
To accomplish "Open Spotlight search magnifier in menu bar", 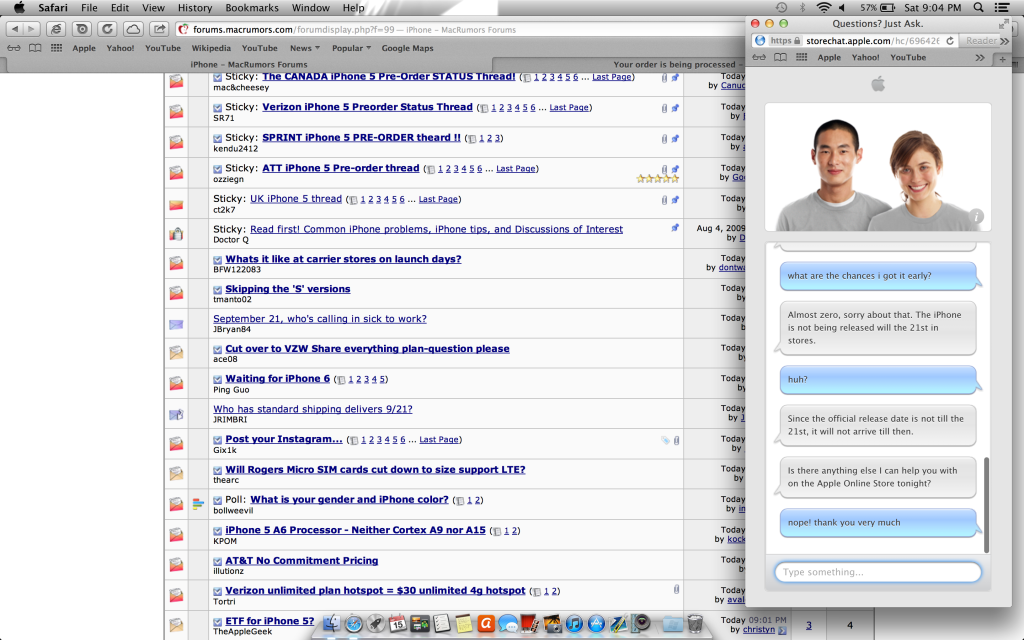I will 978,7.
